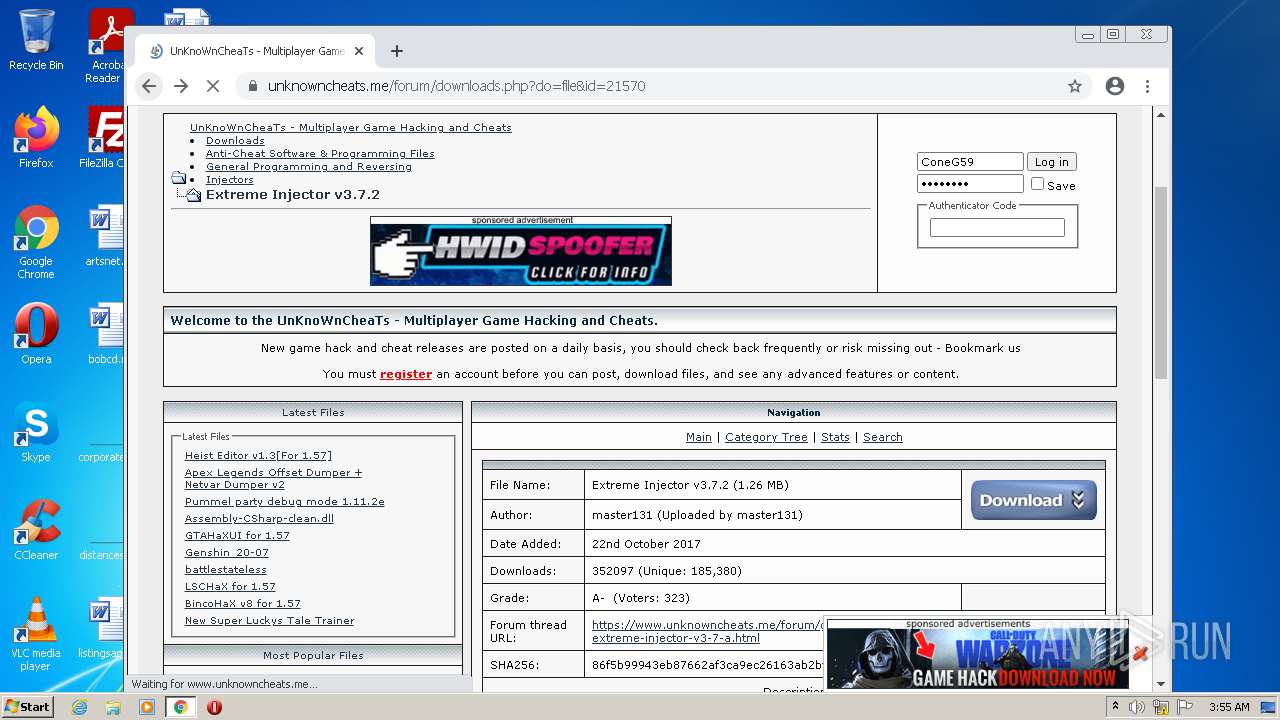Open the media player taskbar icon
This screenshot has width=1280, height=720.
[x=147, y=707]
